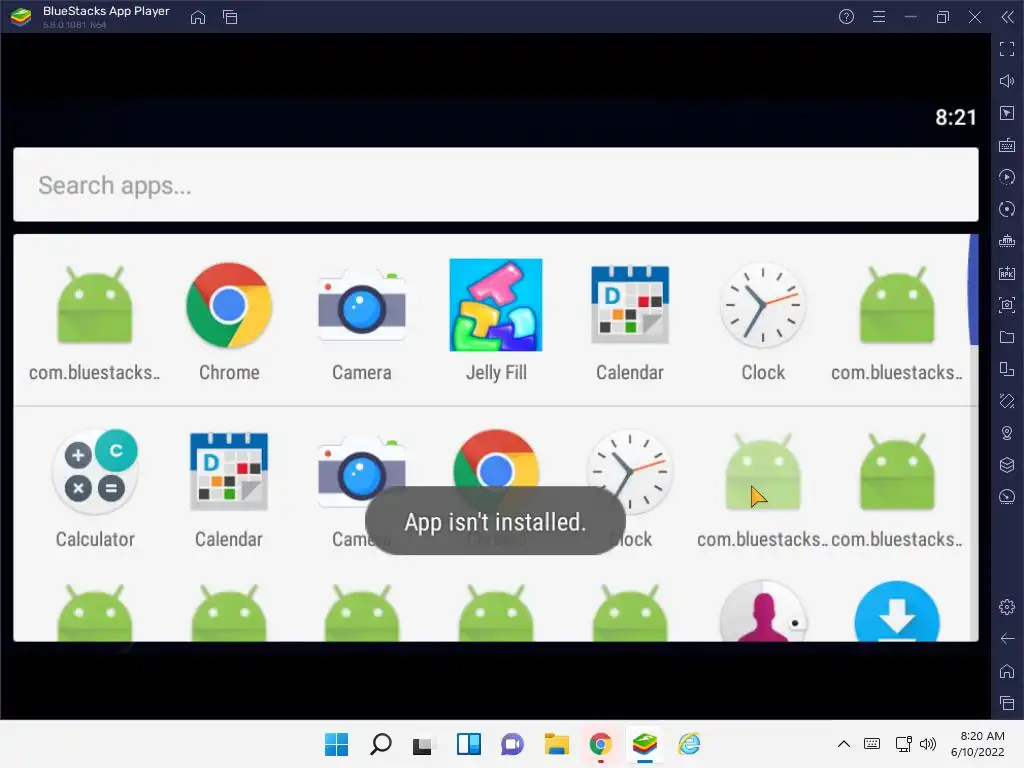Click the touch keyboard icon in the tray
The height and width of the screenshot is (768, 1024).
coord(872,744)
